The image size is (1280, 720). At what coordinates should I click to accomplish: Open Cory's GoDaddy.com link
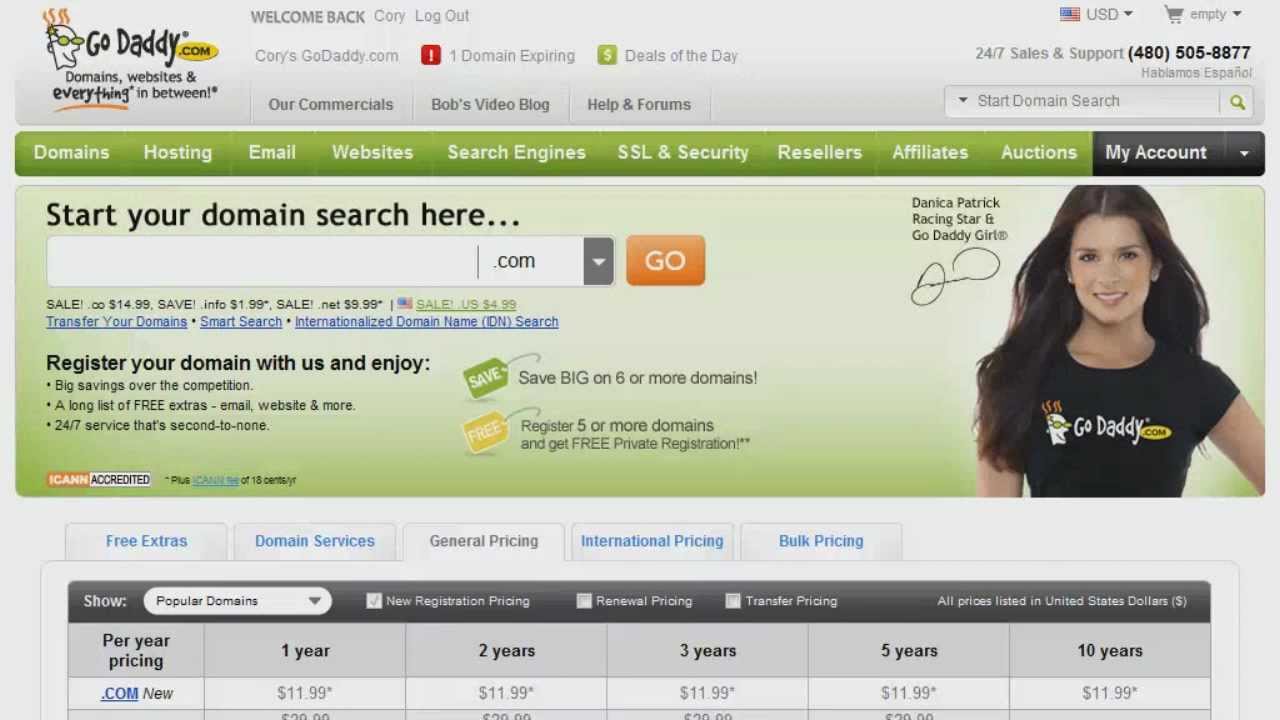point(327,56)
